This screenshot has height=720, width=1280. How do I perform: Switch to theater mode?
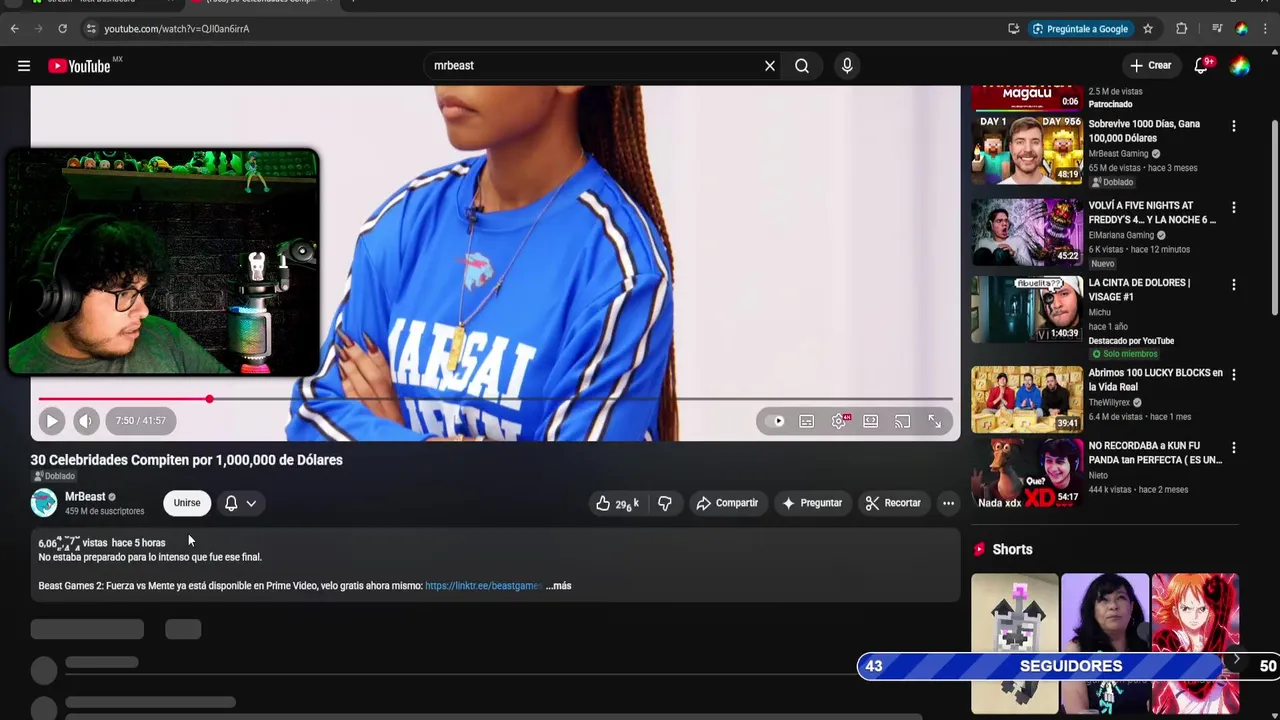click(871, 421)
